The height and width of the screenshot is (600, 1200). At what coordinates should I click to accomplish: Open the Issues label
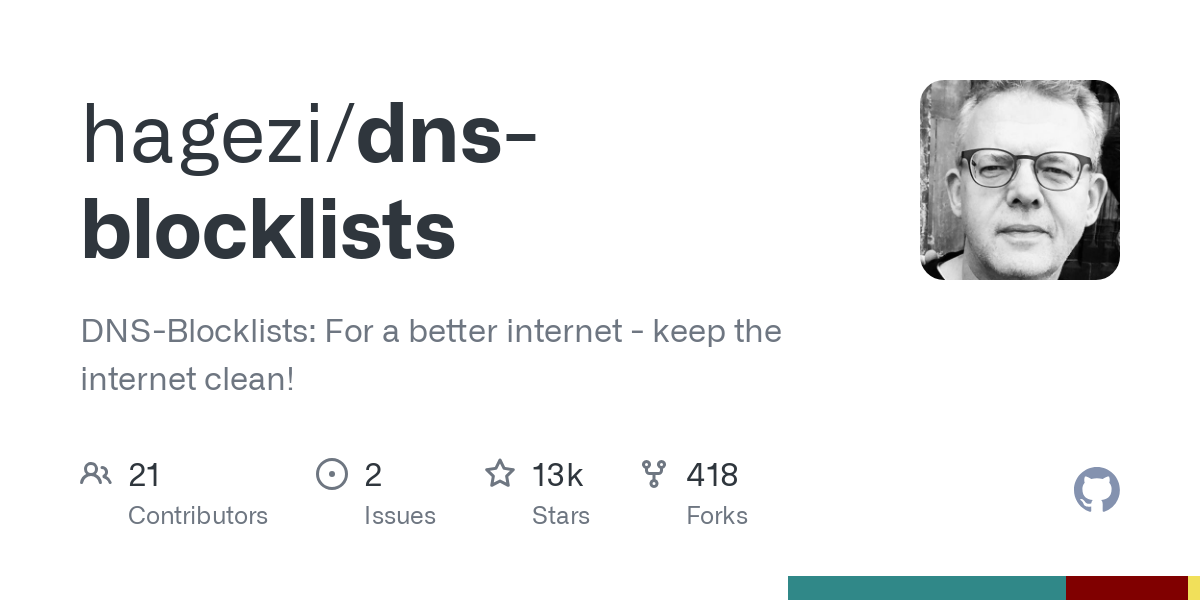pyautogui.click(x=400, y=516)
